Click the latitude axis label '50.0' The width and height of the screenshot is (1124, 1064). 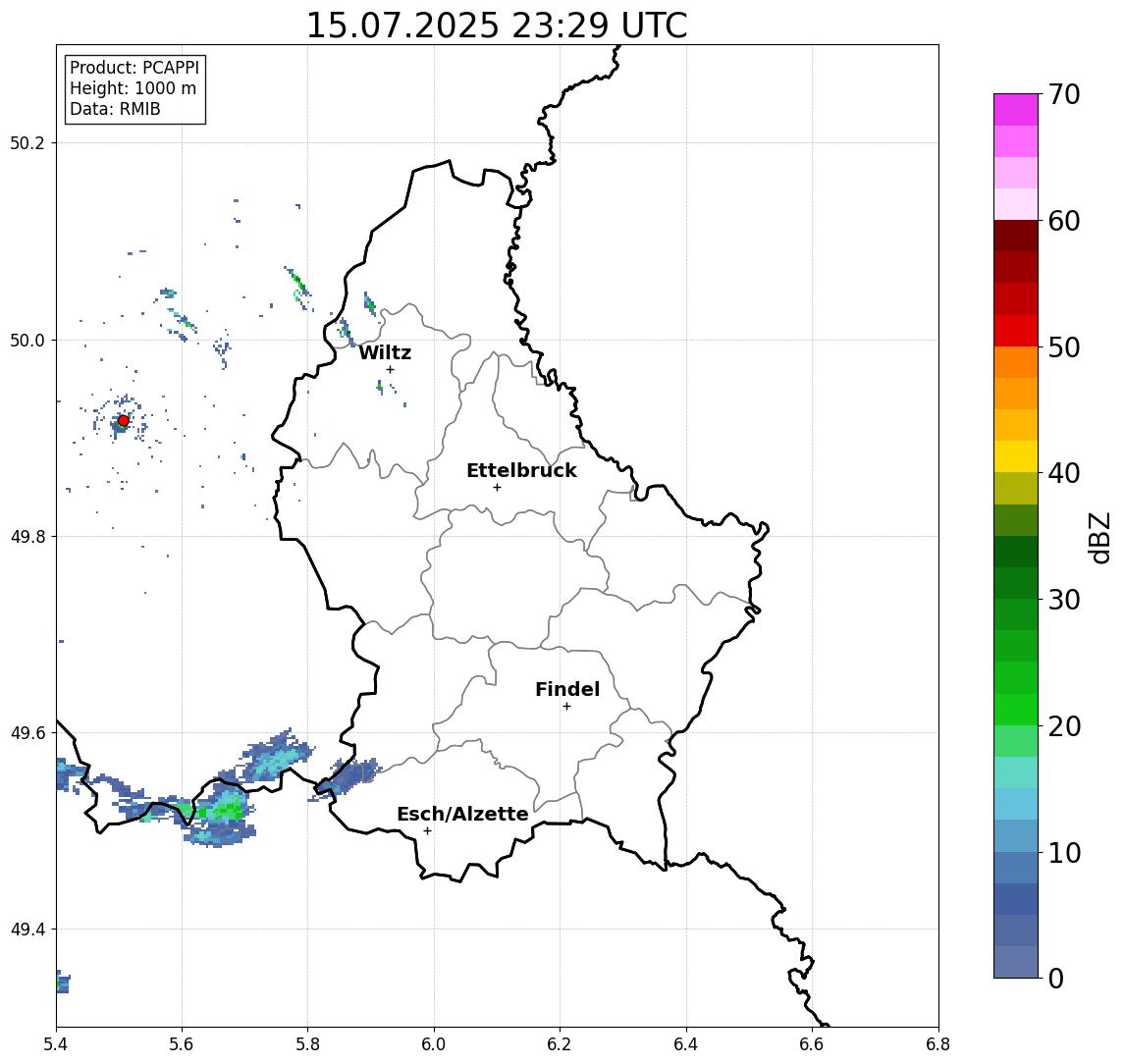click(x=27, y=340)
